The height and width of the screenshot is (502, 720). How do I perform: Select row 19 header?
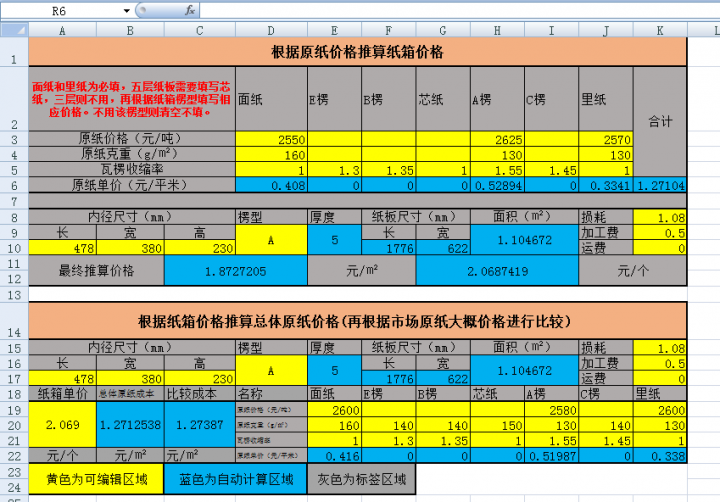click(x=13, y=409)
